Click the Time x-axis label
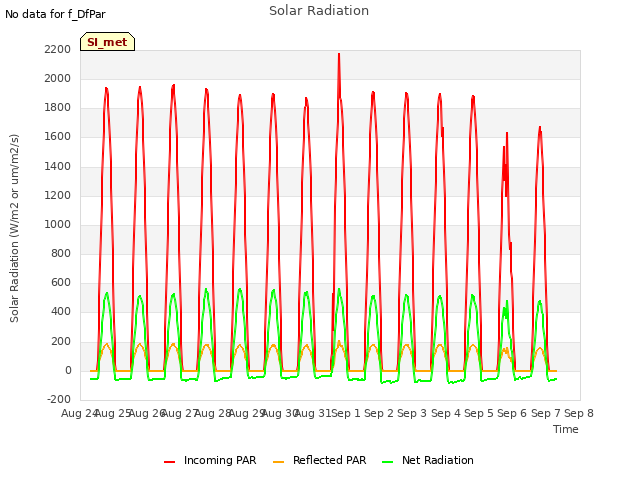This screenshot has width=640, height=480. pos(566,429)
